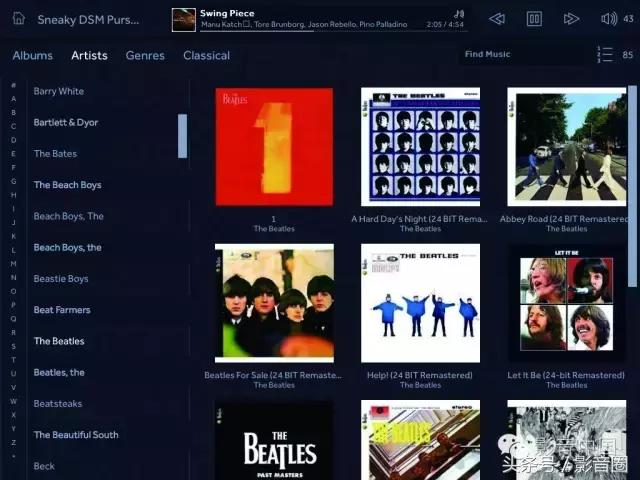
Task: Click the volume speaker icon
Action: tap(609, 19)
